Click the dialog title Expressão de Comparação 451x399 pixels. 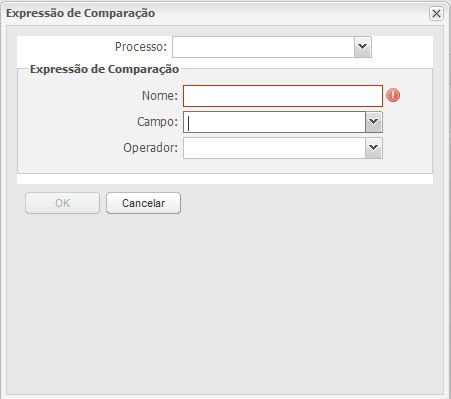click(80, 13)
